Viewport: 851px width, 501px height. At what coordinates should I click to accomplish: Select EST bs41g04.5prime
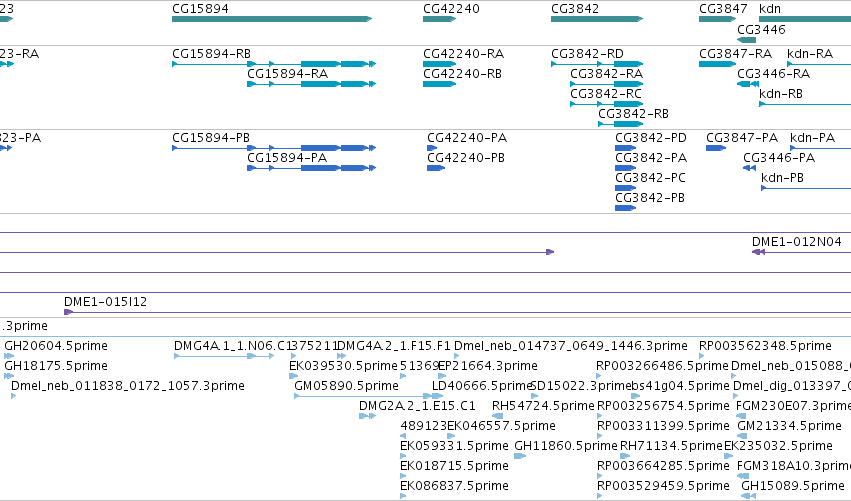coord(636,396)
